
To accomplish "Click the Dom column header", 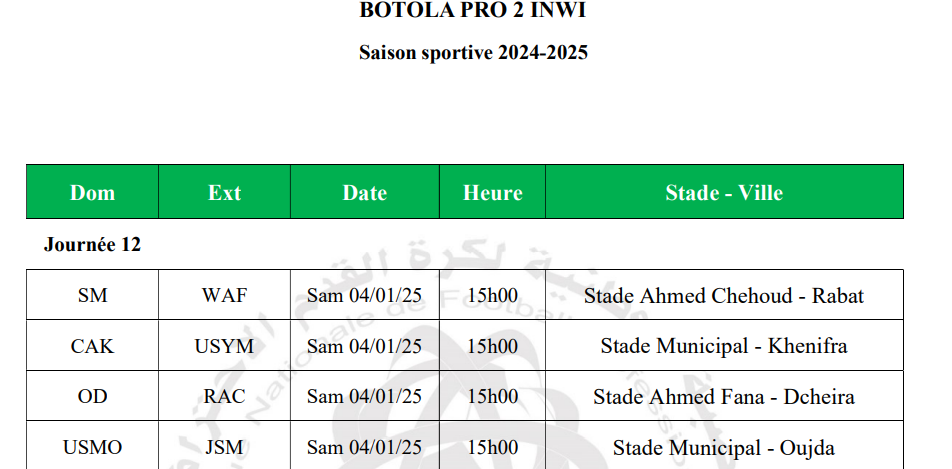I will pyautogui.click(x=92, y=193).
